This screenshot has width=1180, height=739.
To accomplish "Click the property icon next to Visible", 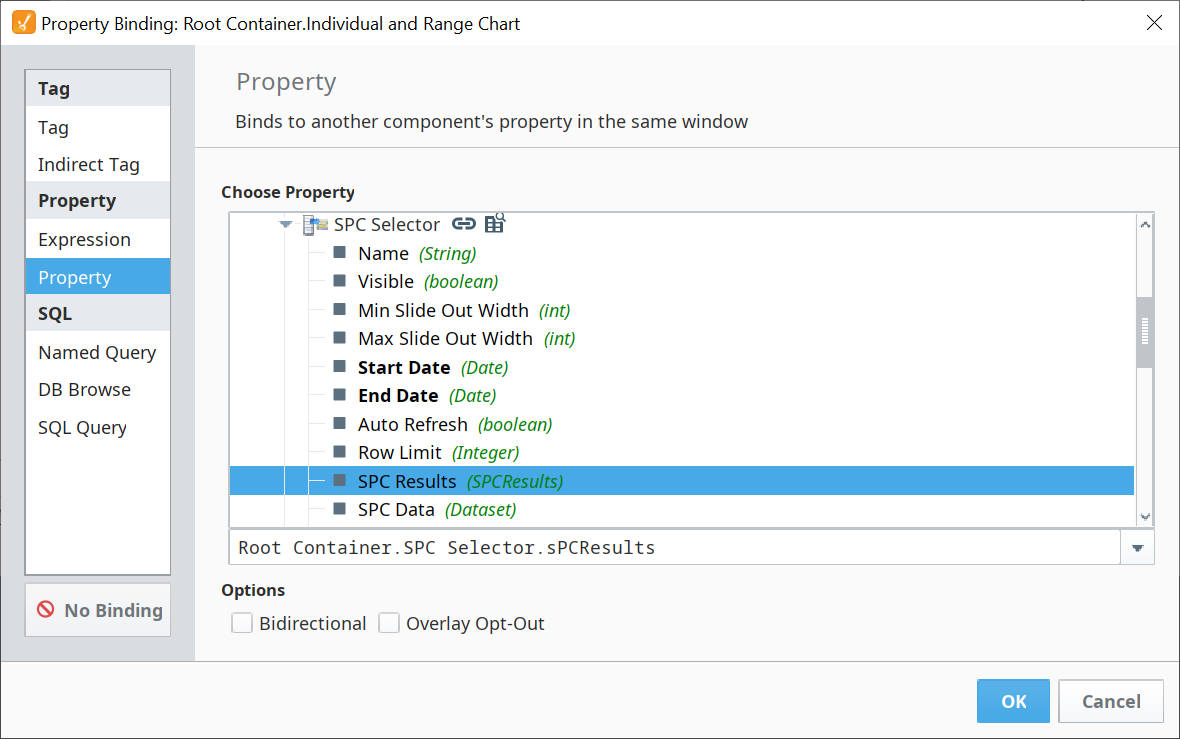I will click(339, 281).
